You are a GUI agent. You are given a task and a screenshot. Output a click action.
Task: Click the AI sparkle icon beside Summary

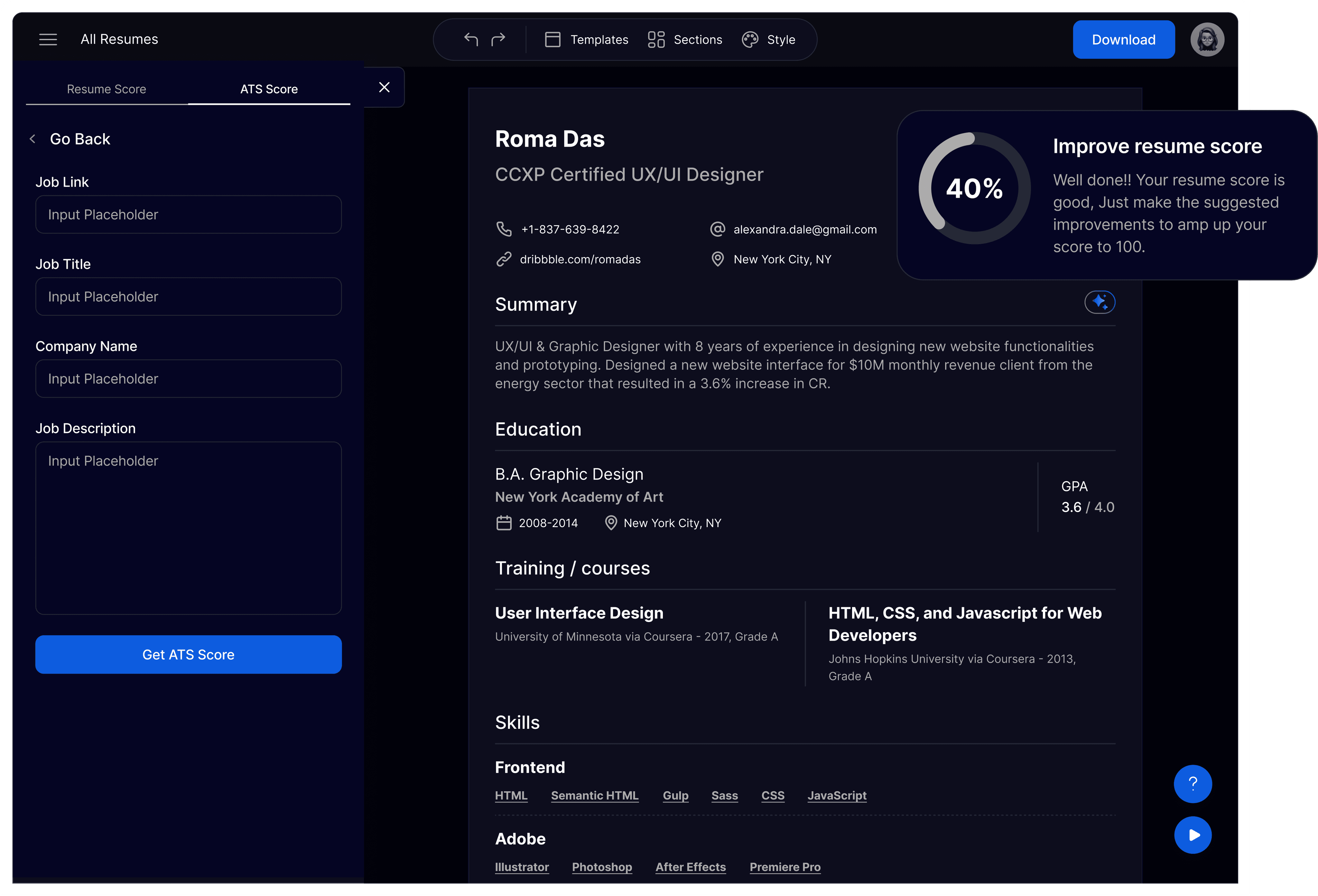[1100, 301]
